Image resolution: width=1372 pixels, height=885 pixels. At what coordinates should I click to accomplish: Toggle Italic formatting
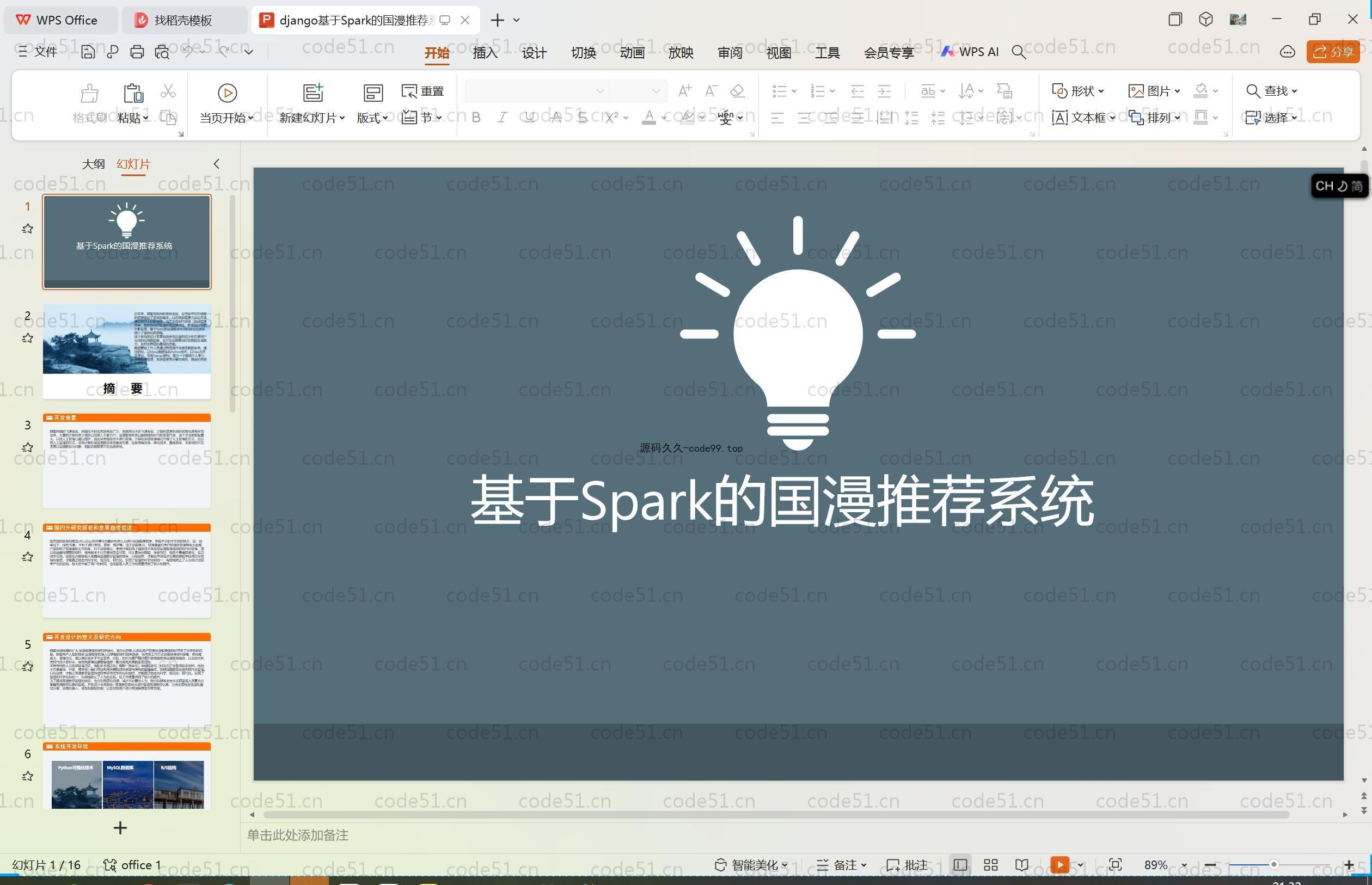tap(503, 117)
